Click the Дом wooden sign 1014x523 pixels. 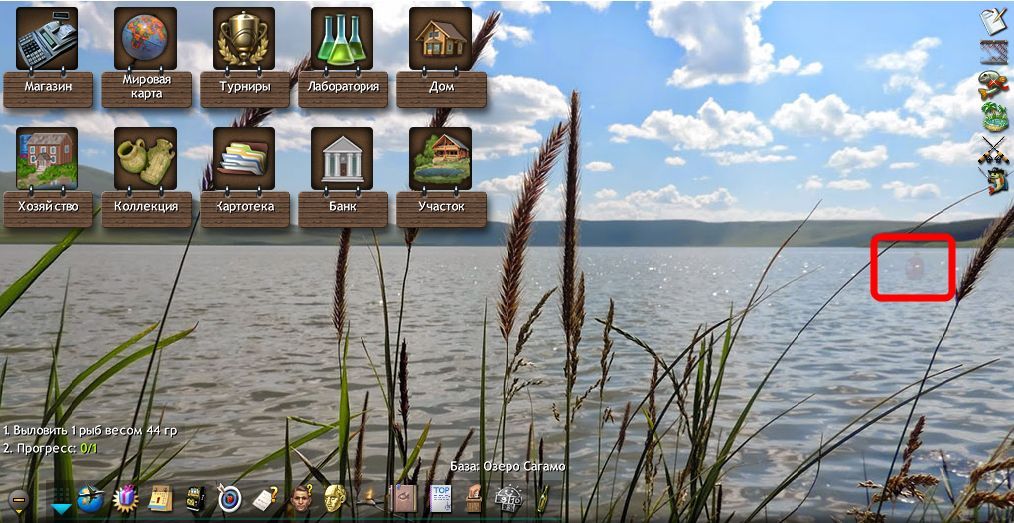point(441,89)
